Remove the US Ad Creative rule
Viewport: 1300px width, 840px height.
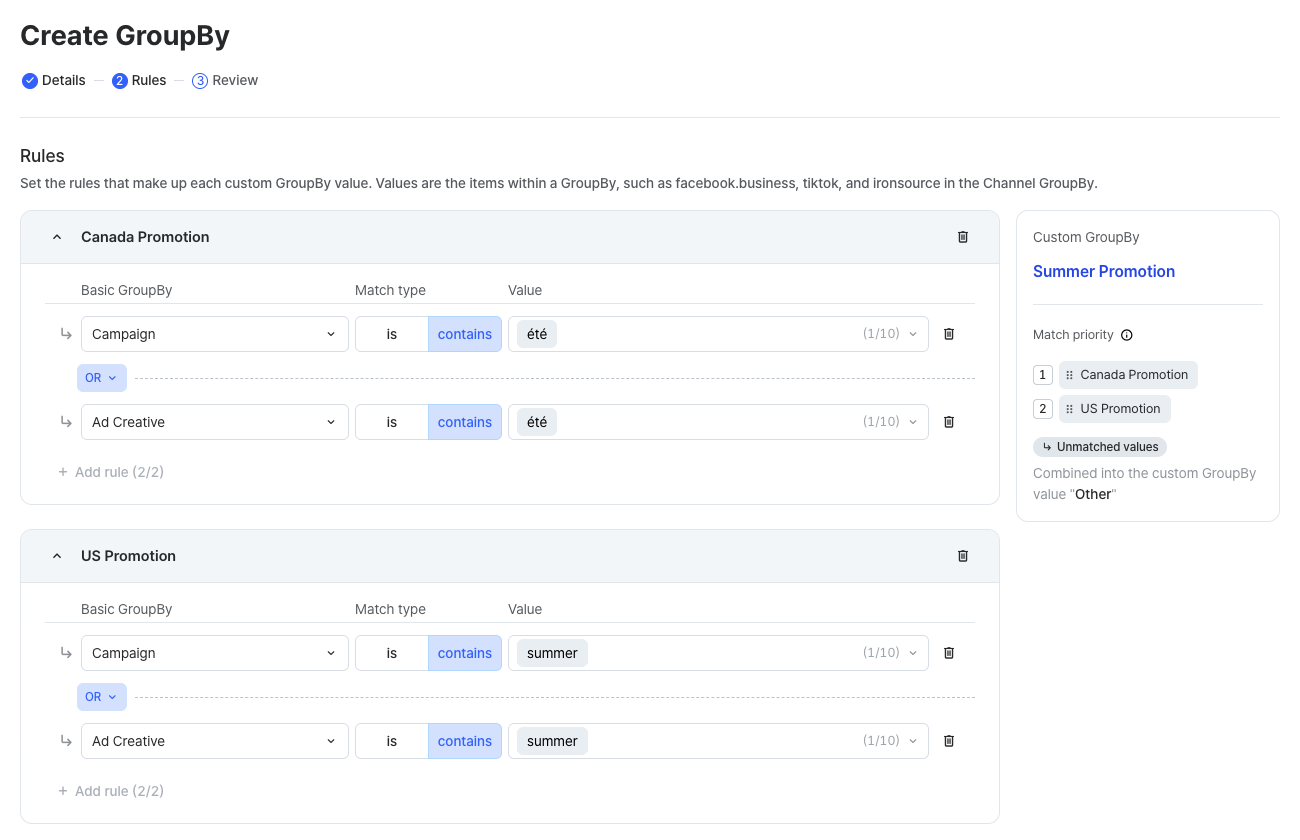coord(949,741)
